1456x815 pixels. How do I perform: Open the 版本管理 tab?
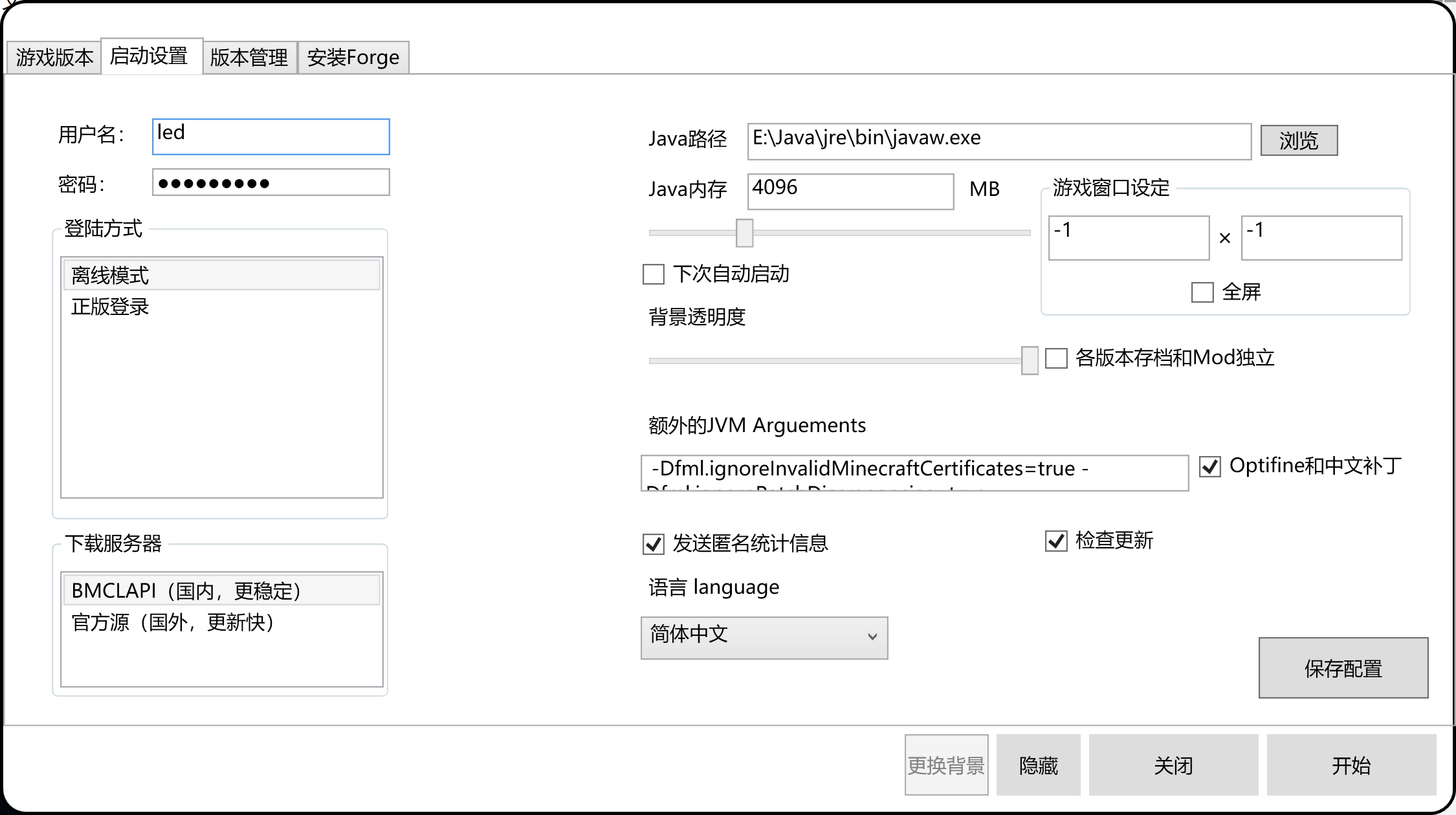249,58
